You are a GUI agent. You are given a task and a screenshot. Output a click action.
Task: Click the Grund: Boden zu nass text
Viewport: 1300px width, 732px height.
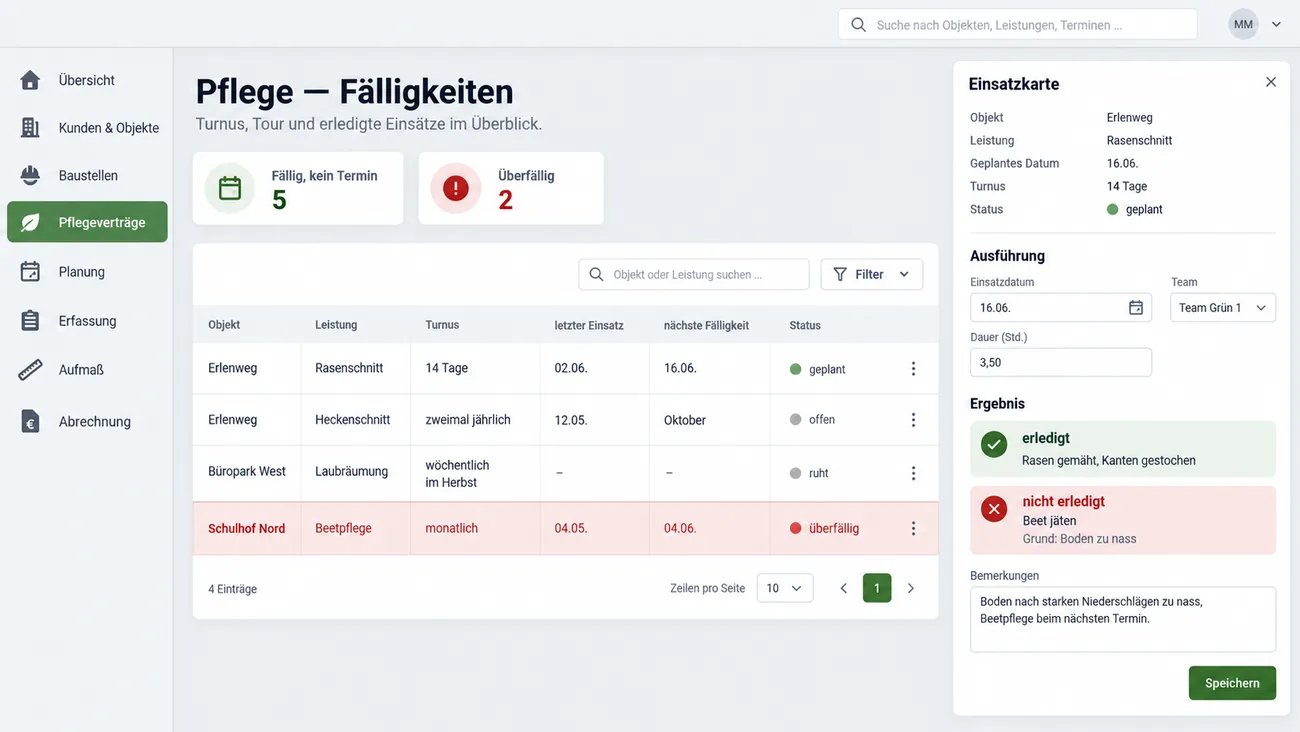click(x=1079, y=539)
